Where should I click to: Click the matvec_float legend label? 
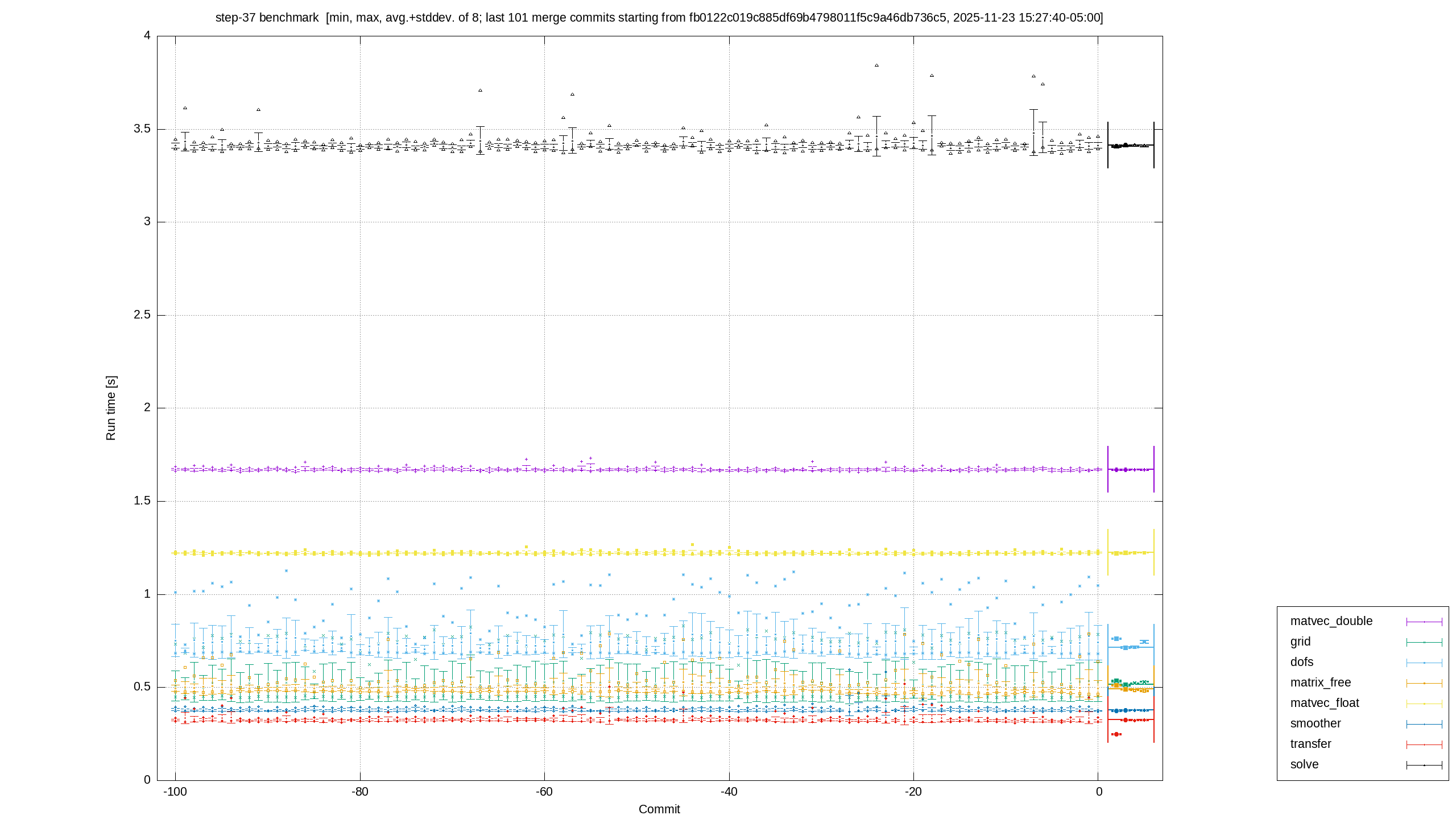1325,703
